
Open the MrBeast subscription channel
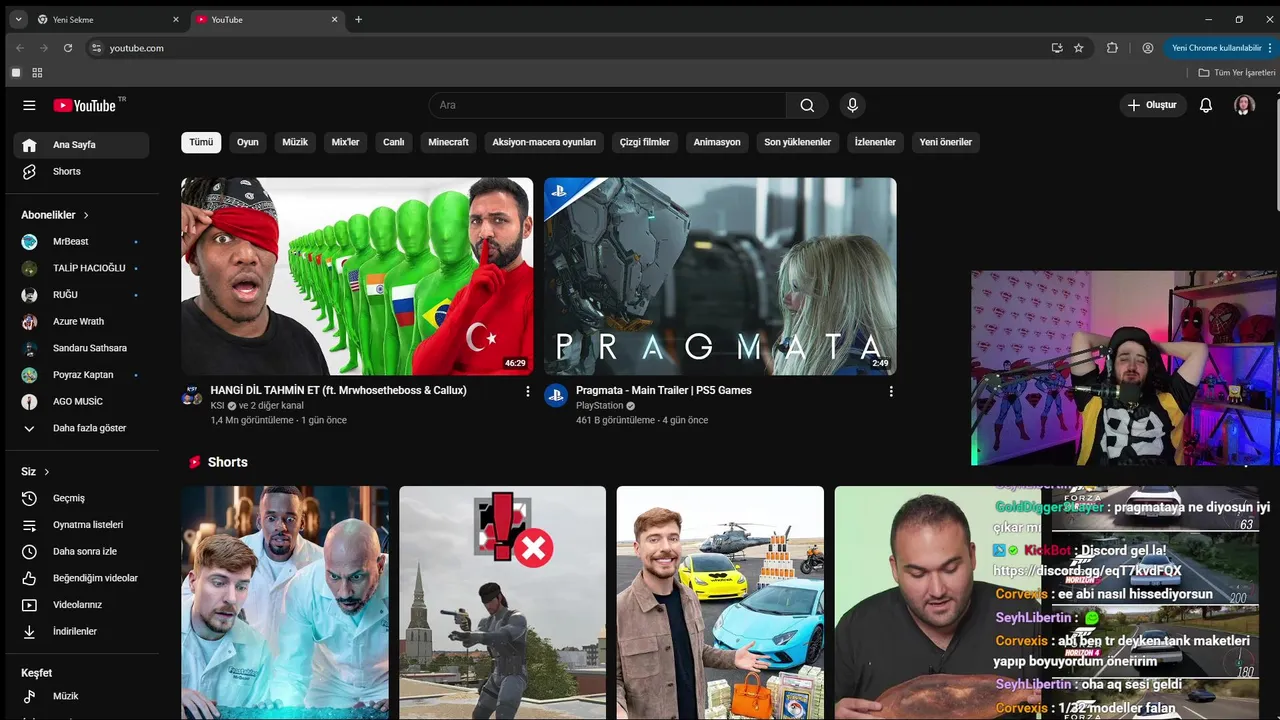coord(81,241)
